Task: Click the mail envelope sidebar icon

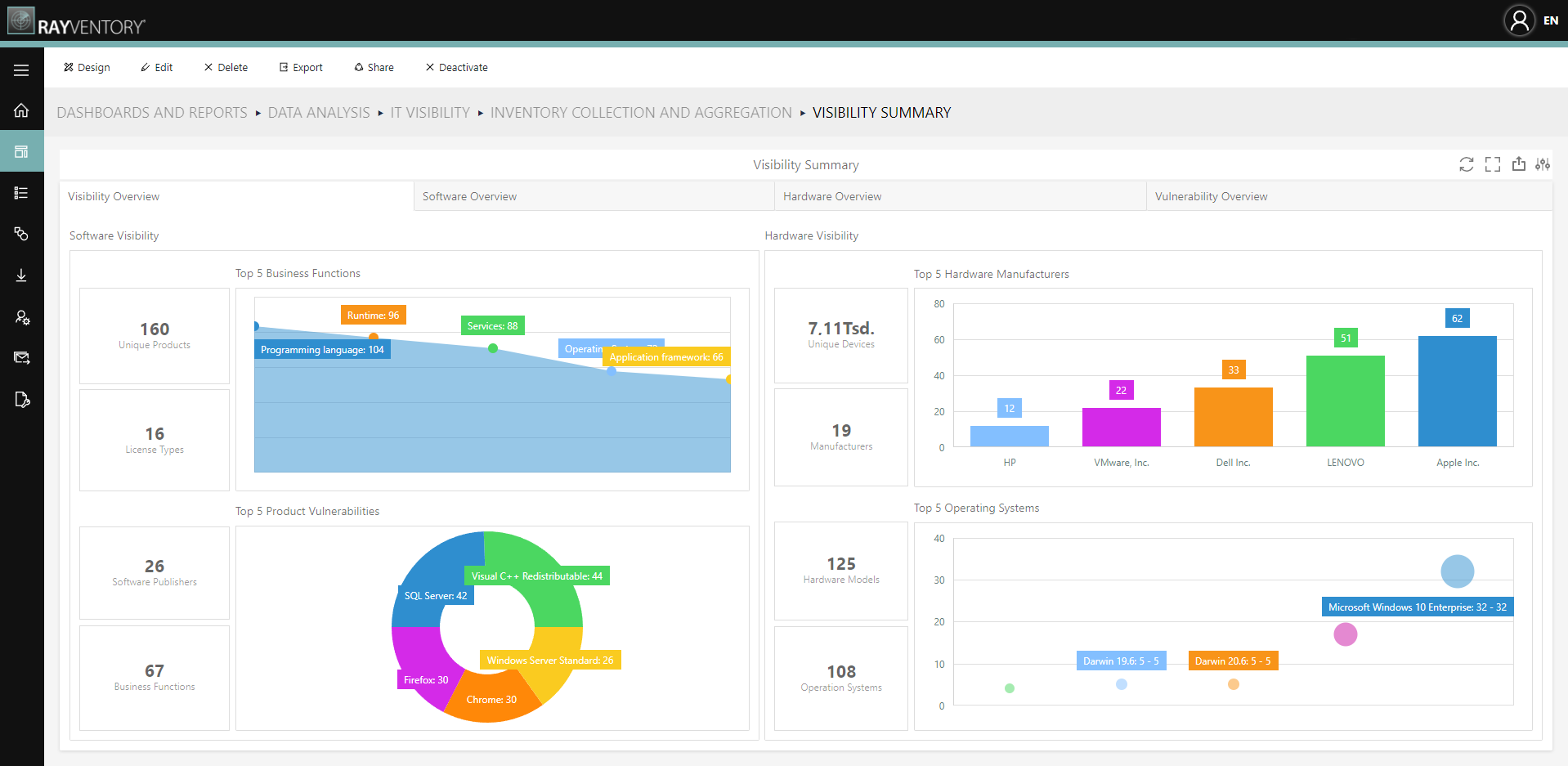Action: pyautogui.click(x=22, y=357)
